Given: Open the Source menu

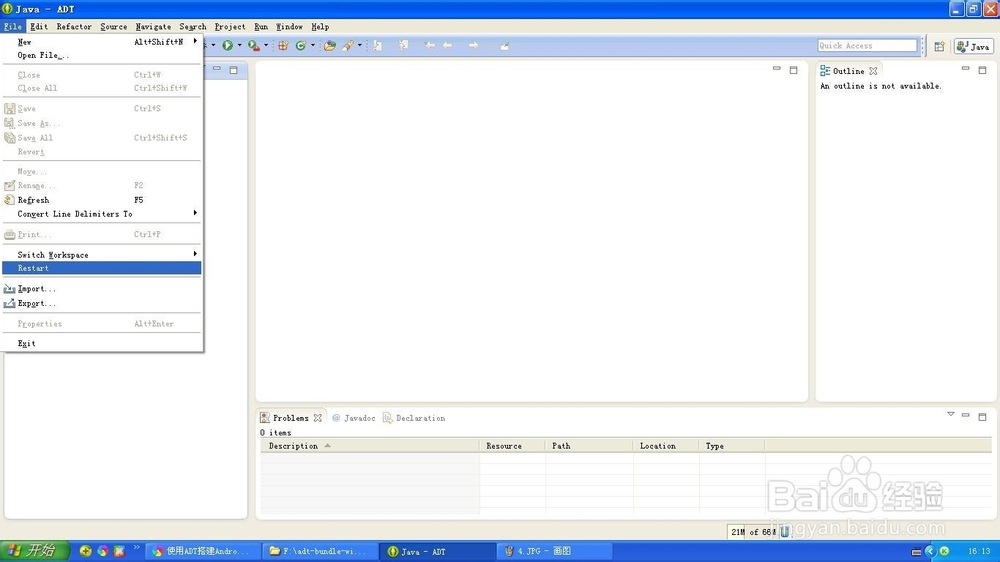Looking at the screenshot, I should pyautogui.click(x=114, y=27).
